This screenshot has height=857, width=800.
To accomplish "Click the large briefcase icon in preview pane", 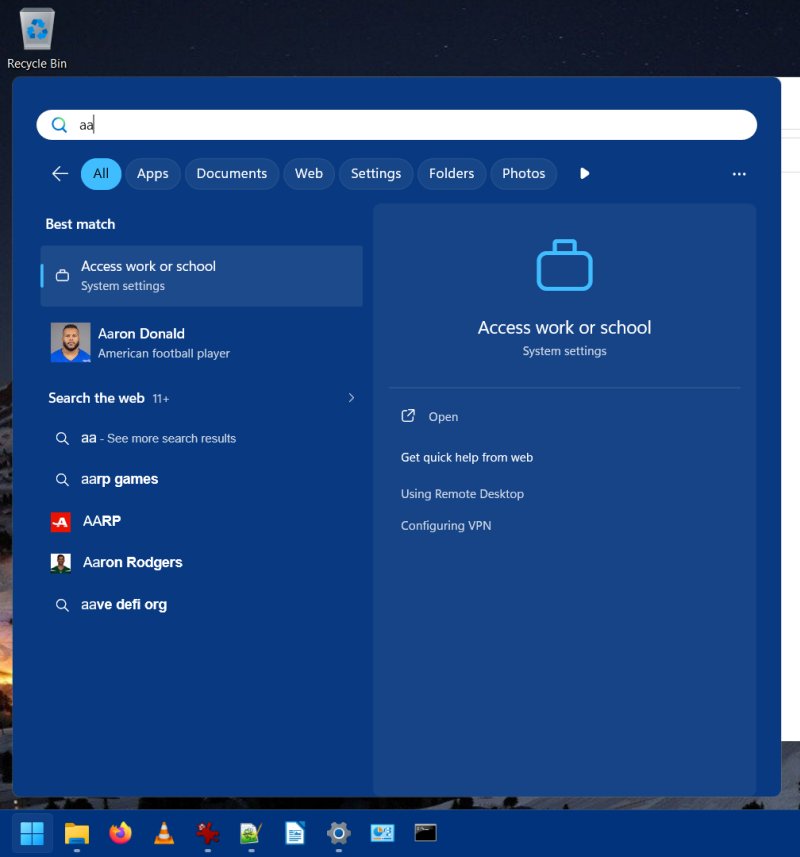I will pyautogui.click(x=564, y=265).
